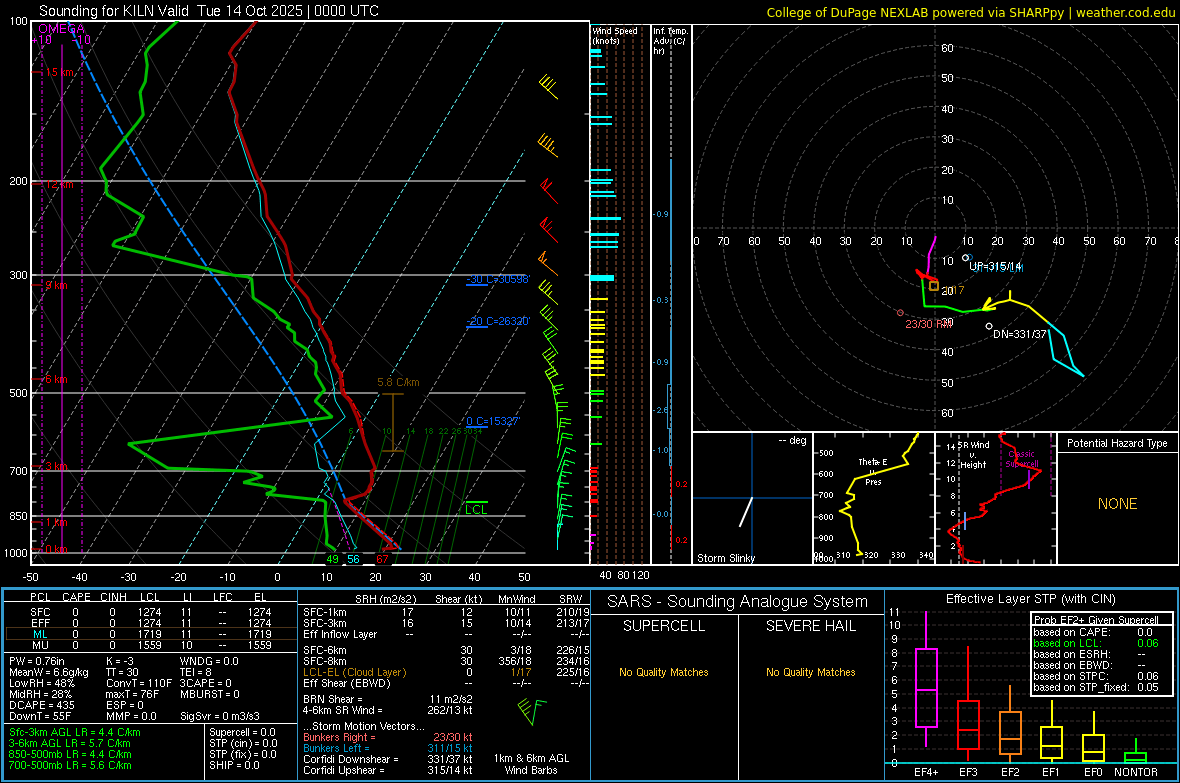This screenshot has width=1180, height=783.
Task: Click the Inf. Temp. Adv. heading
Action: [x=670, y=41]
